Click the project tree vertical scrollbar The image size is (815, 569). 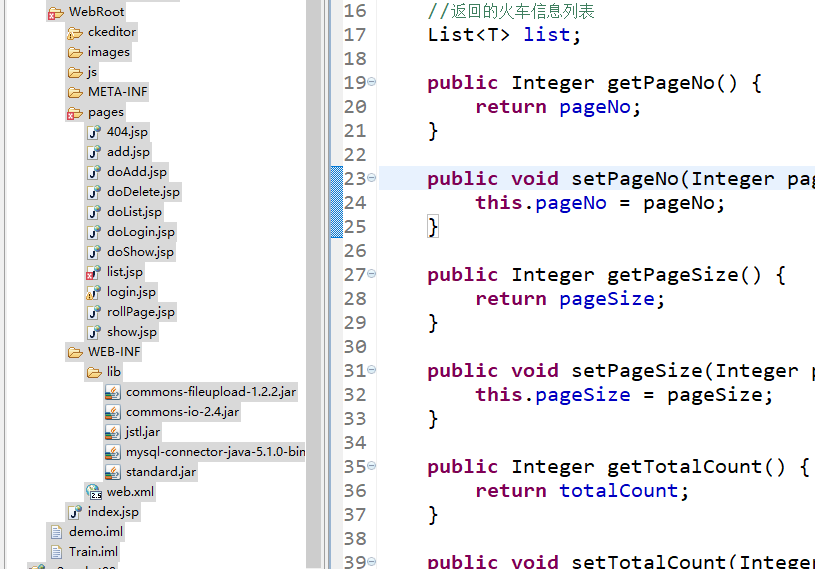pos(313,284)
